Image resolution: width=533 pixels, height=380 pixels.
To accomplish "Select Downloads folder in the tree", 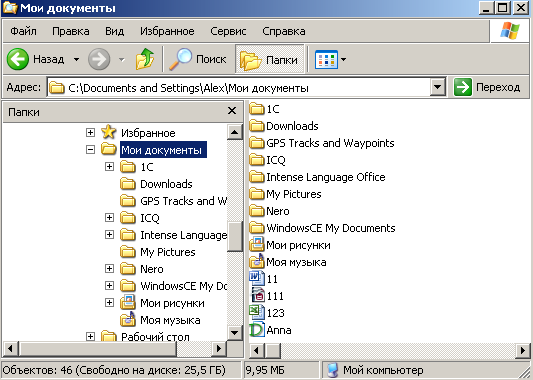I will click(x=166, y=184).
